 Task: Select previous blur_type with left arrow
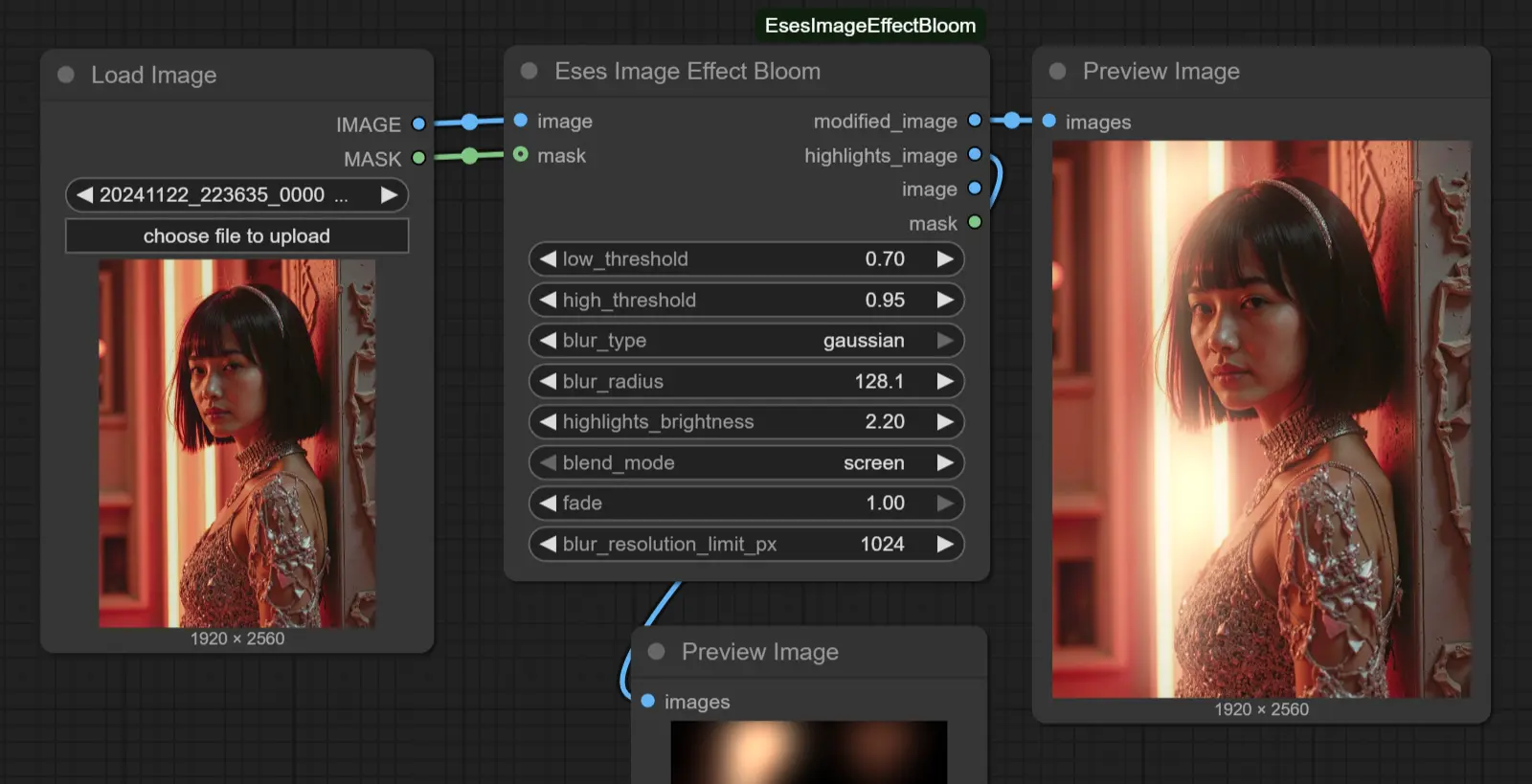[x=548, y=340]
